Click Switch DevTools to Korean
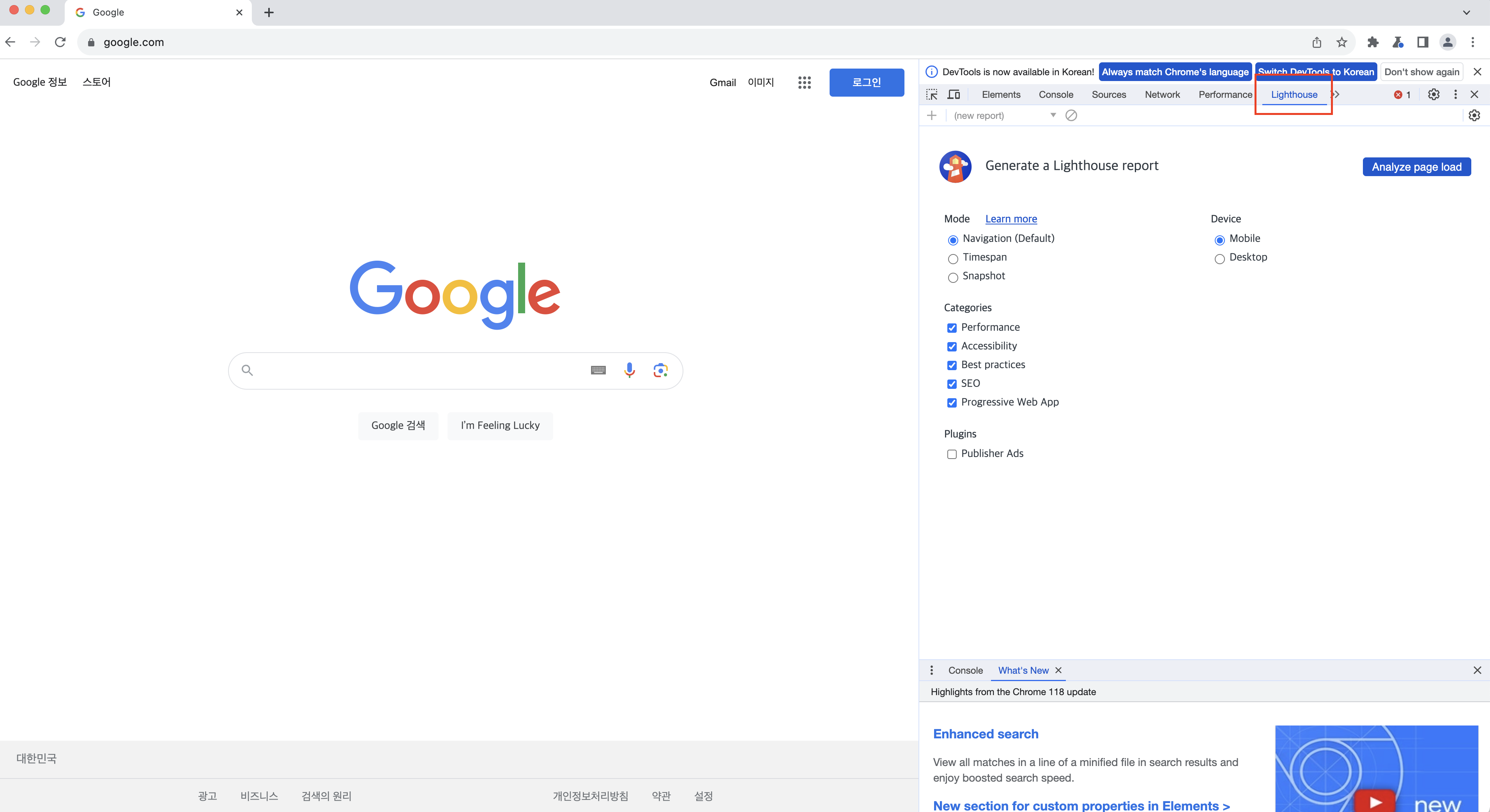 [x=1316, y=72]
